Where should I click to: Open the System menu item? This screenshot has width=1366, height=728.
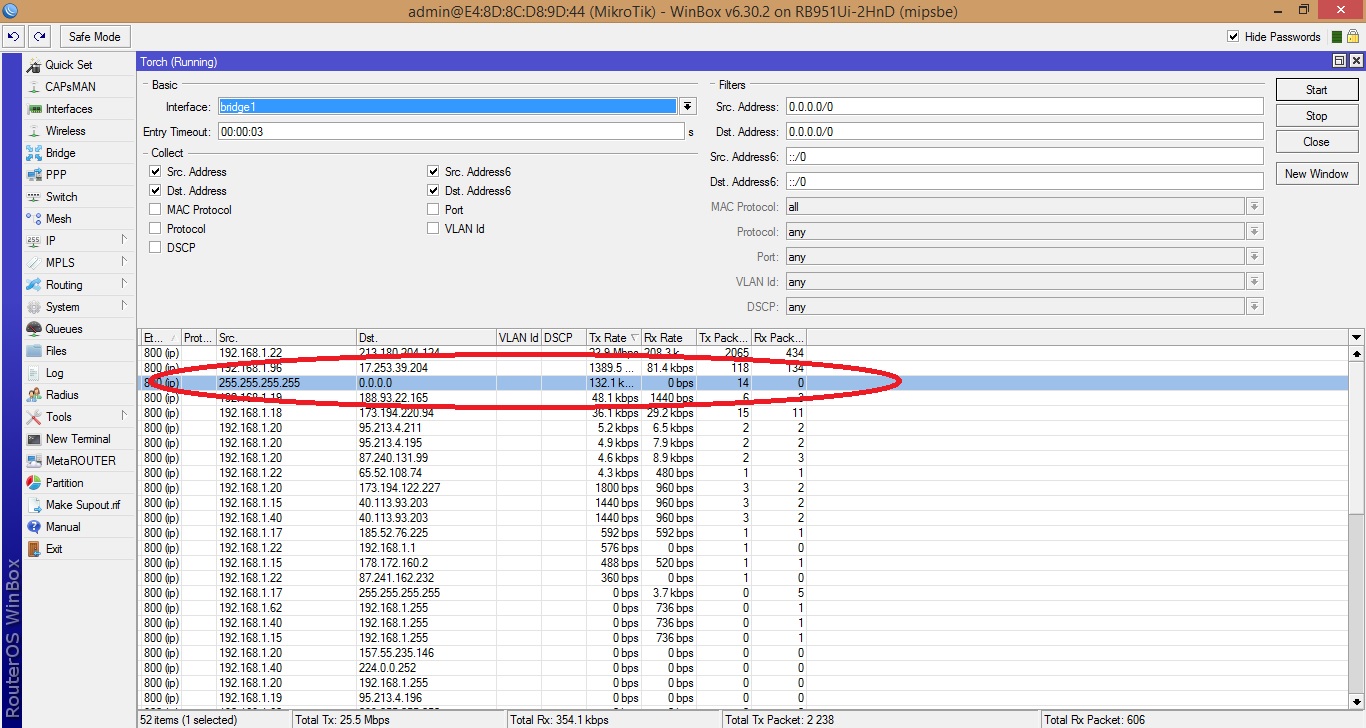[x=62, y=307]
